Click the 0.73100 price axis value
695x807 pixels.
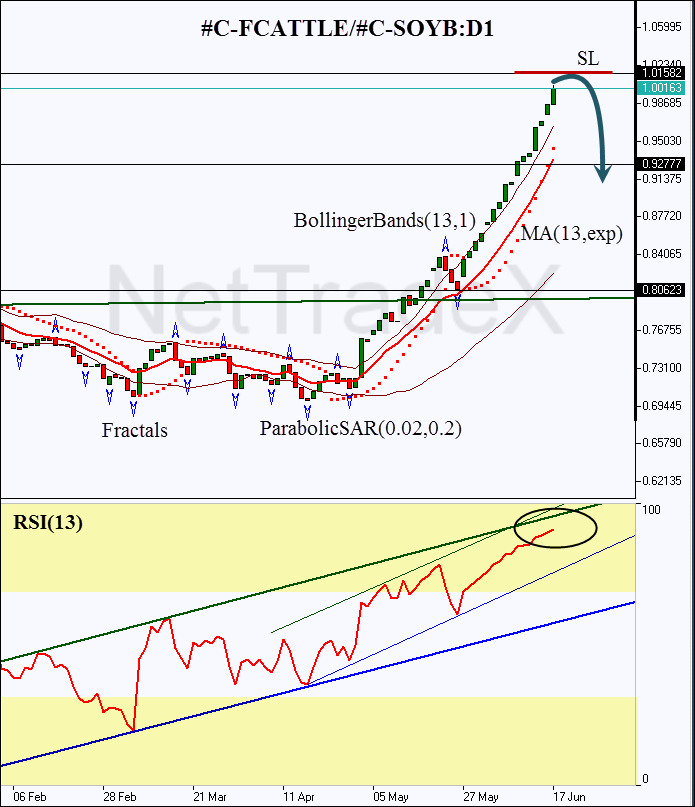click(x=662, y=367)
